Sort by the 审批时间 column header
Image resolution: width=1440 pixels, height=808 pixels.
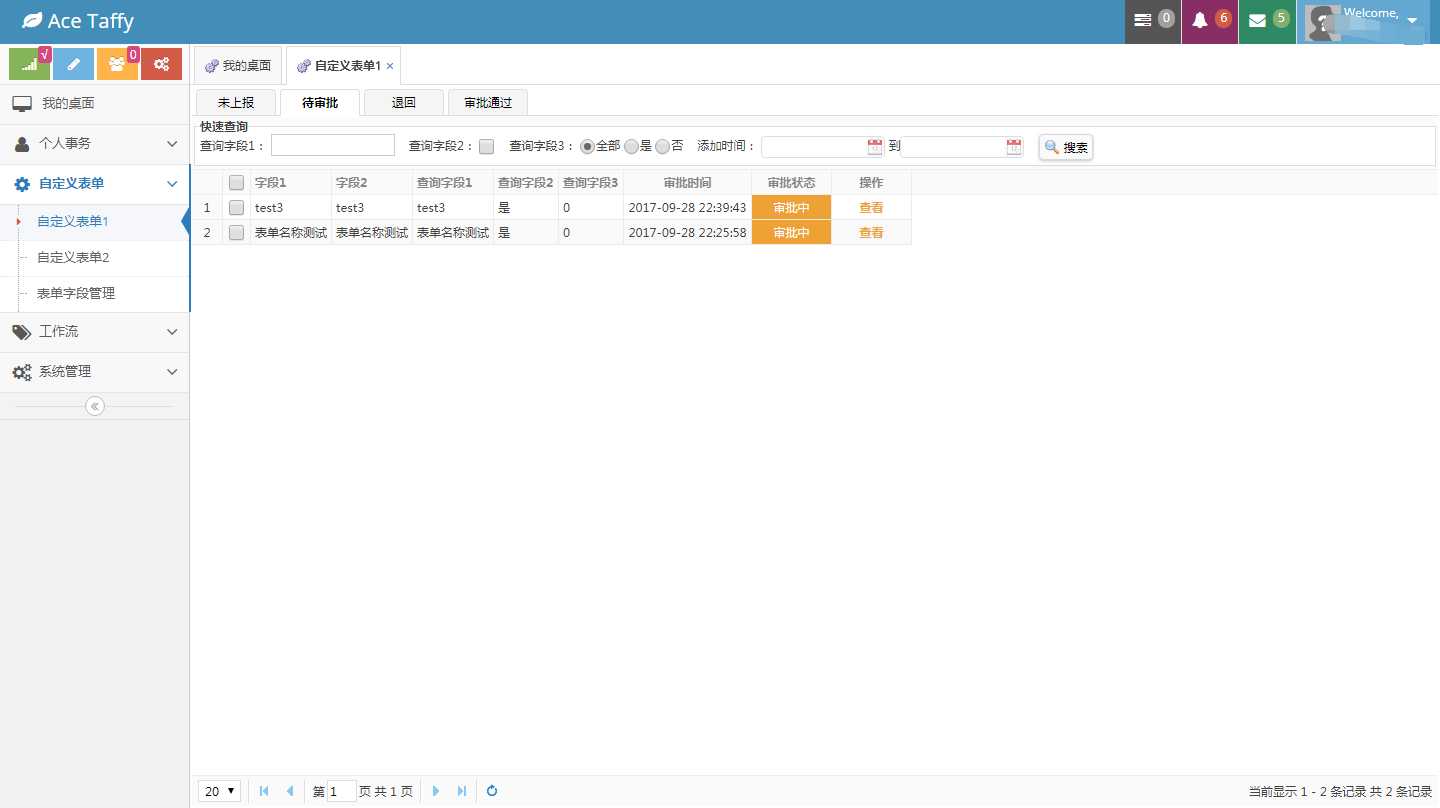pyautogui.click(x=687, y=182)
